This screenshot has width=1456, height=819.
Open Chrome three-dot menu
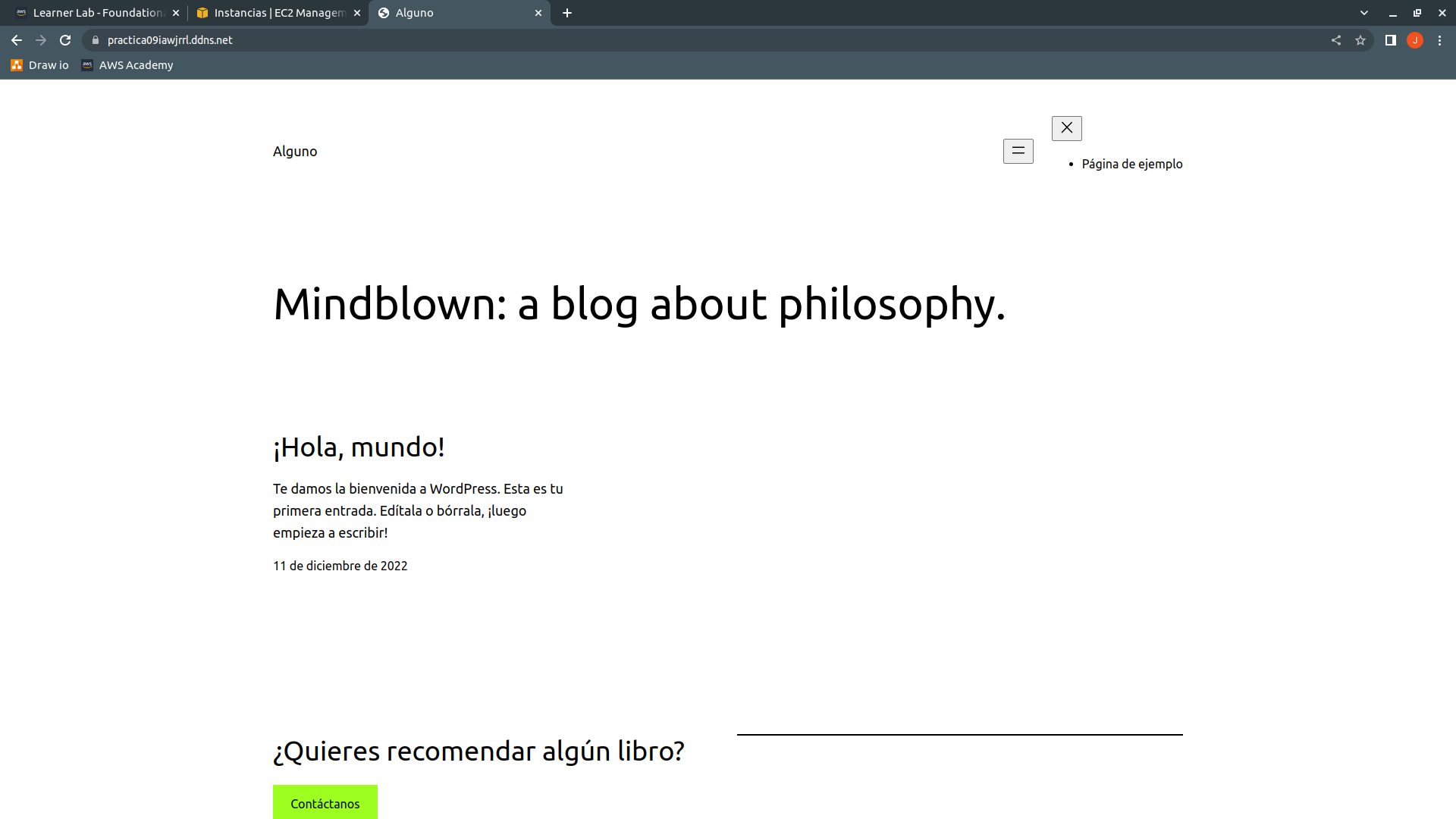pyautogui.click(x=1439, y=40)
